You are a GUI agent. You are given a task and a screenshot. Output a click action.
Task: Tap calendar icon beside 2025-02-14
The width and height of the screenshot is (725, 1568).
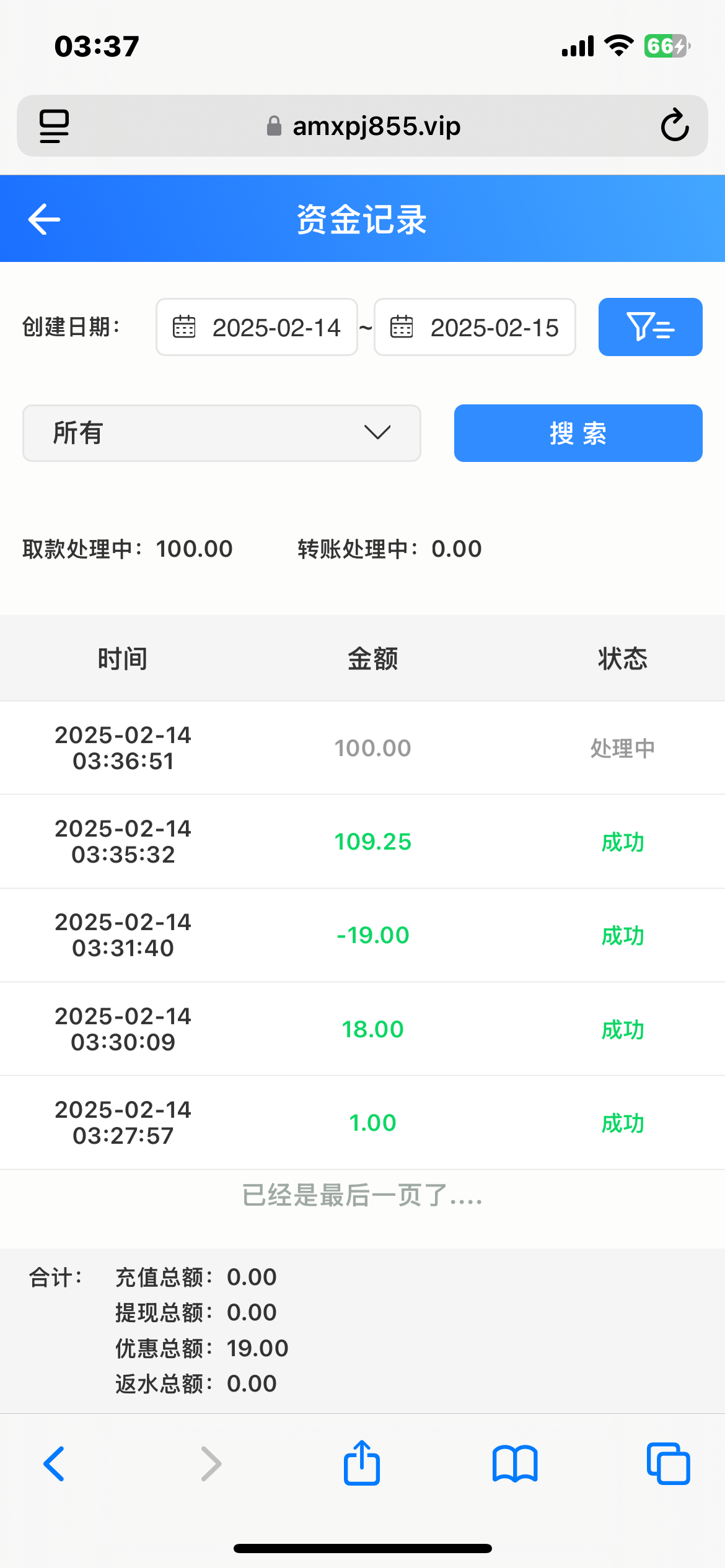pyautogui.click(x=183, y=327)
